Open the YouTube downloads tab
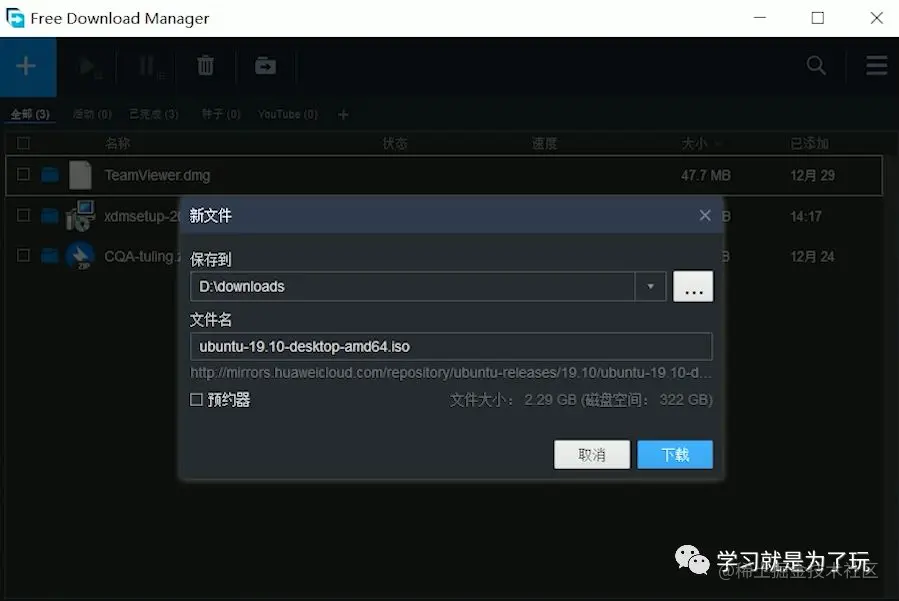This screenshot has width=899, height=601. (x=286, y=113)
